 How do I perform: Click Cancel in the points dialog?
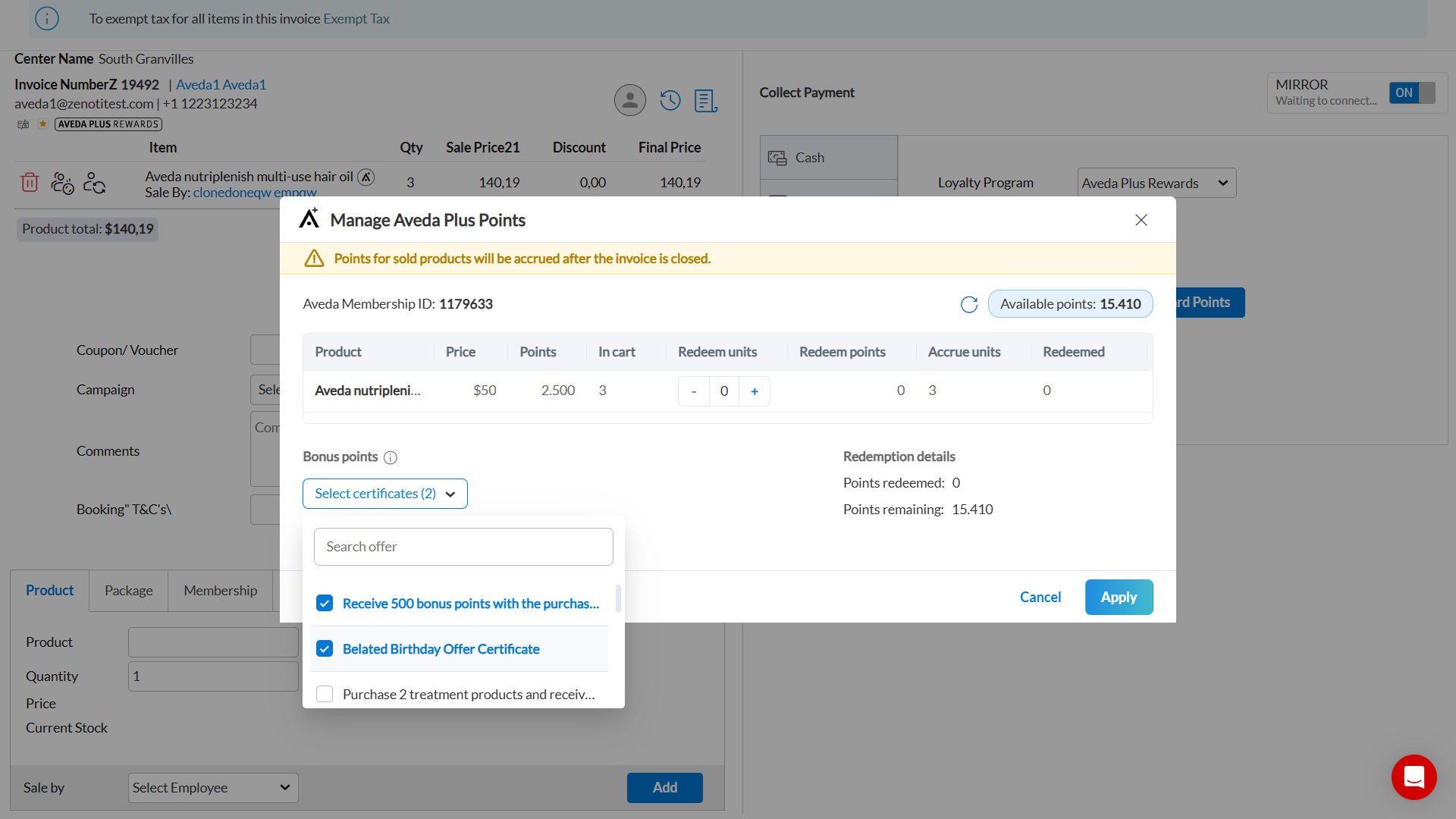click(1040, 597)
